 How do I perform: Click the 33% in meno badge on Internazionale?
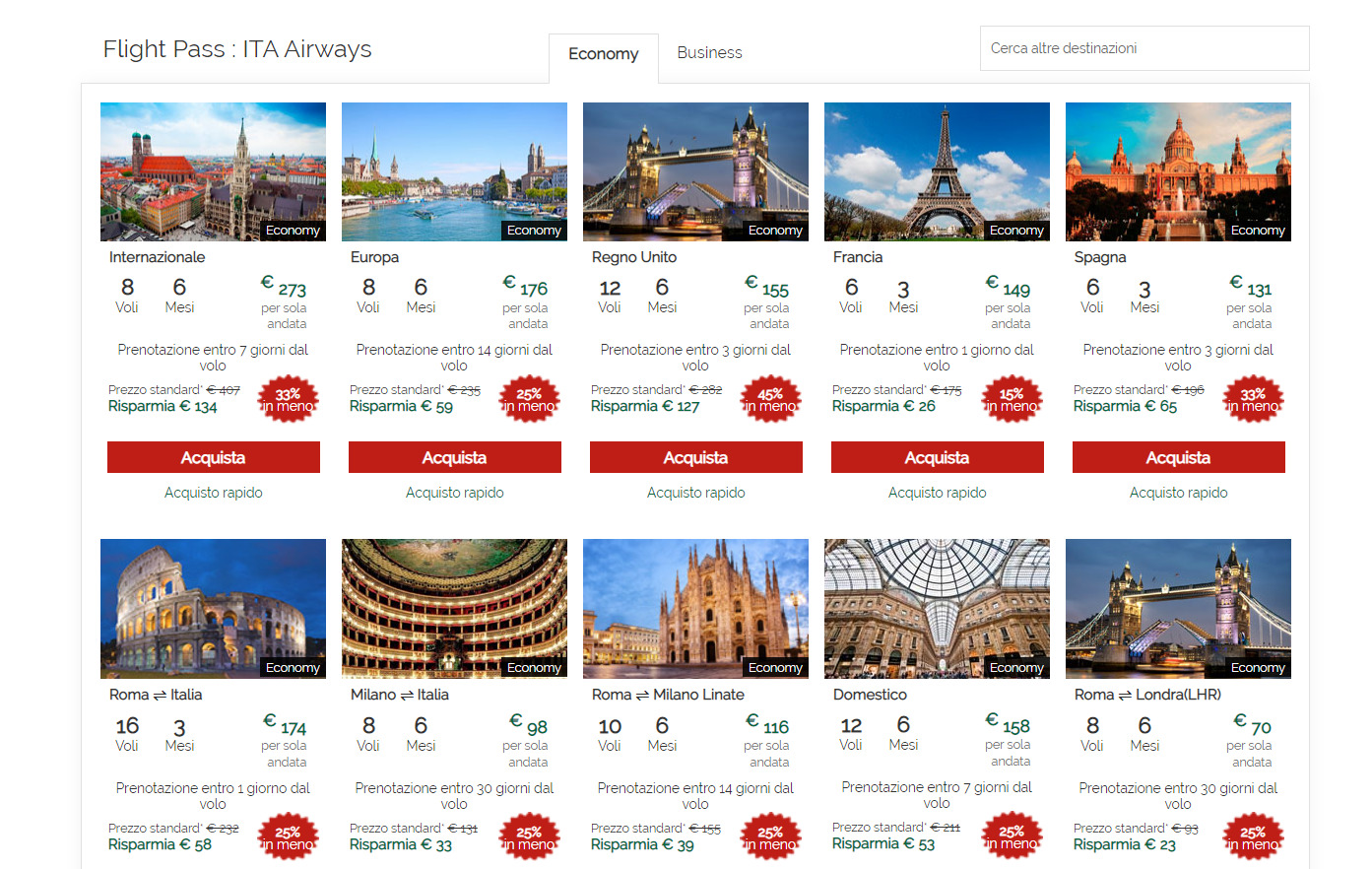(288, 399)
